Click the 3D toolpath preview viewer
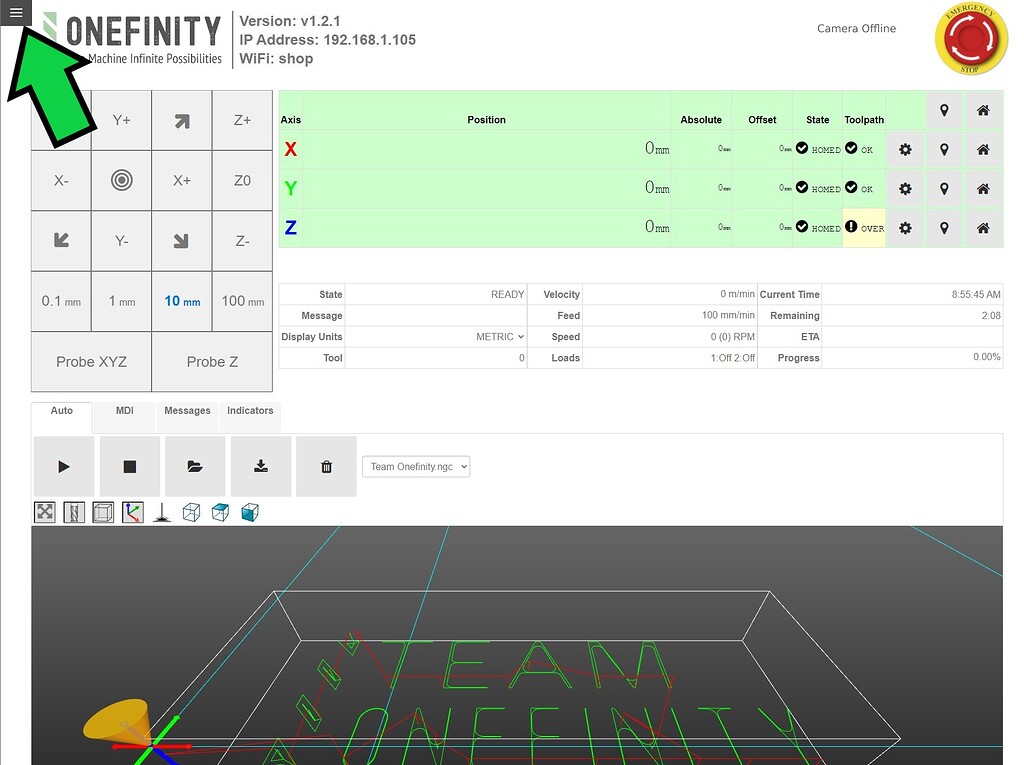The width and height of the screenshot is (1024, 765). pos(517,645)
